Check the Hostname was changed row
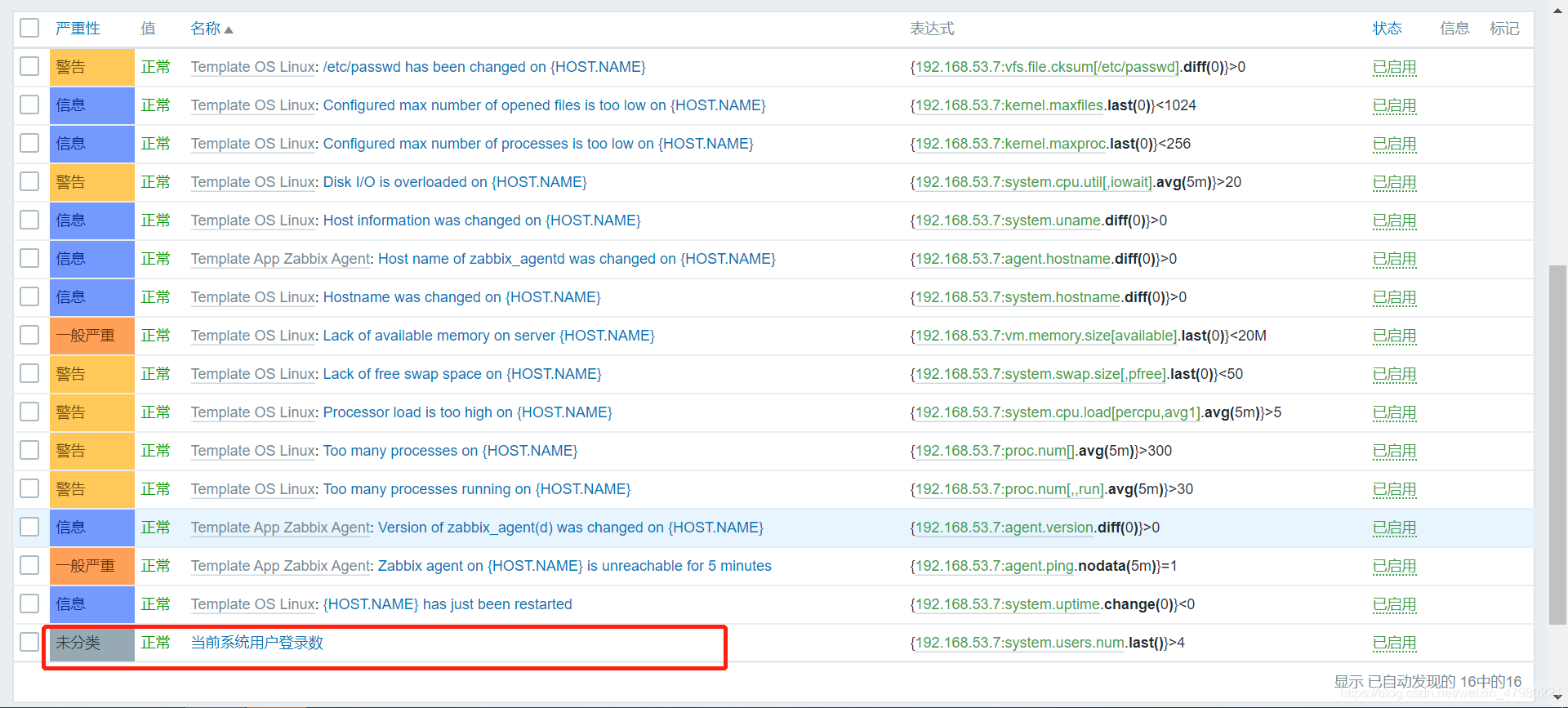Screen dimensions: 1568x708 click(x=29, y=296)
